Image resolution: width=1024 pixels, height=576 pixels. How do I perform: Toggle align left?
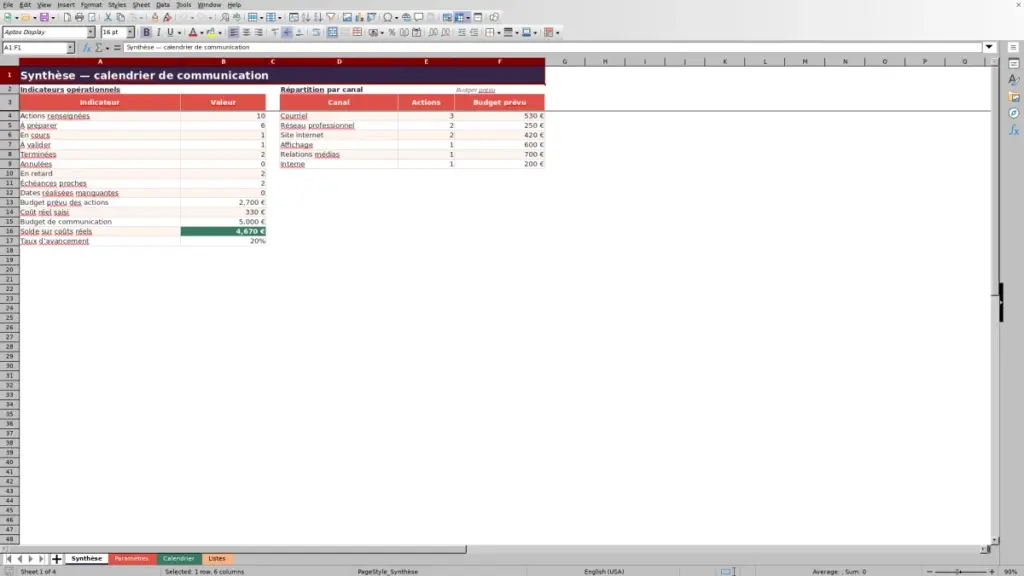tap(234, 33)
